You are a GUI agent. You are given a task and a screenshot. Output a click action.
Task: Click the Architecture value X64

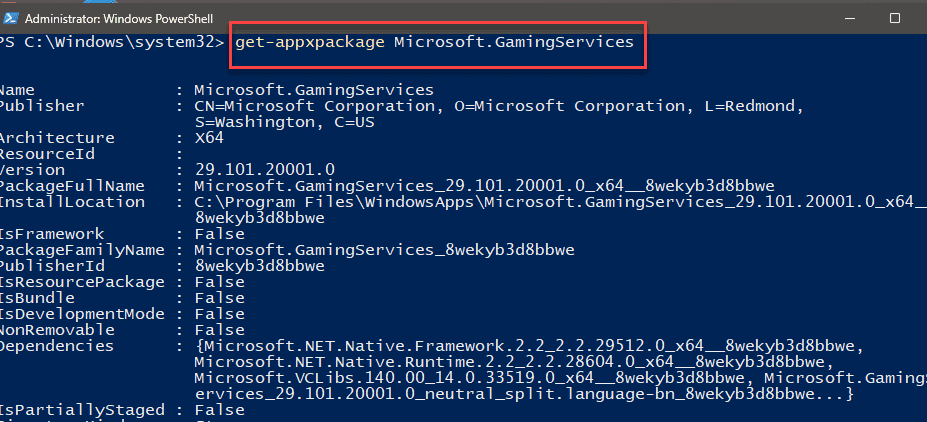click(x=209, y=138)
